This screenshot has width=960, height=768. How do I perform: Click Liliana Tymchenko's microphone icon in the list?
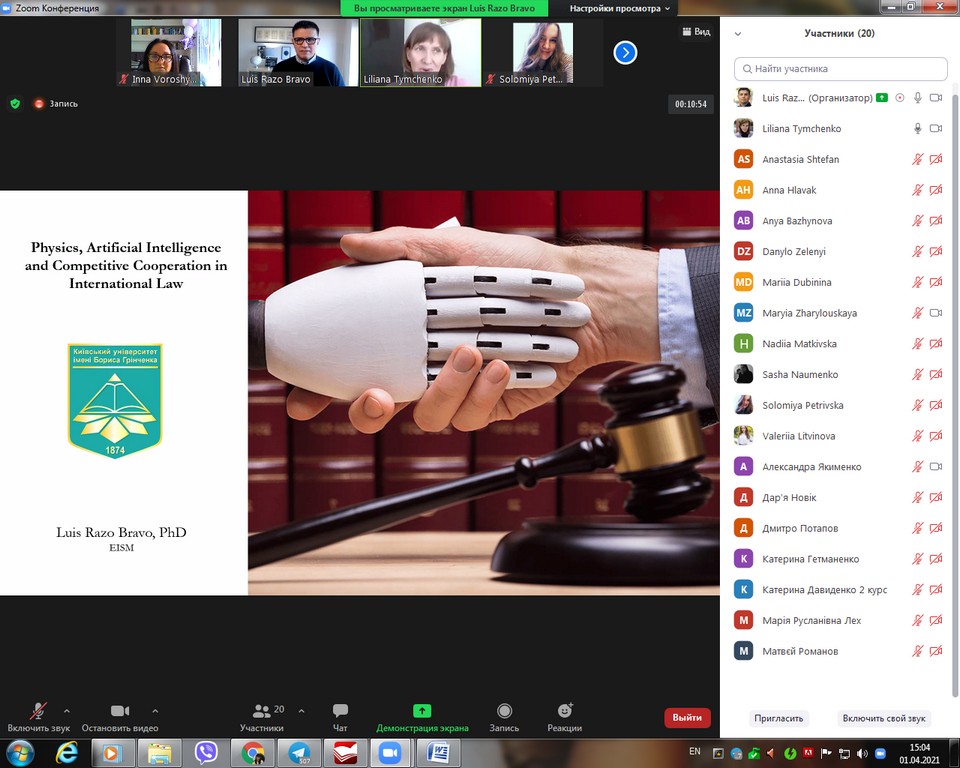(917, 129)
